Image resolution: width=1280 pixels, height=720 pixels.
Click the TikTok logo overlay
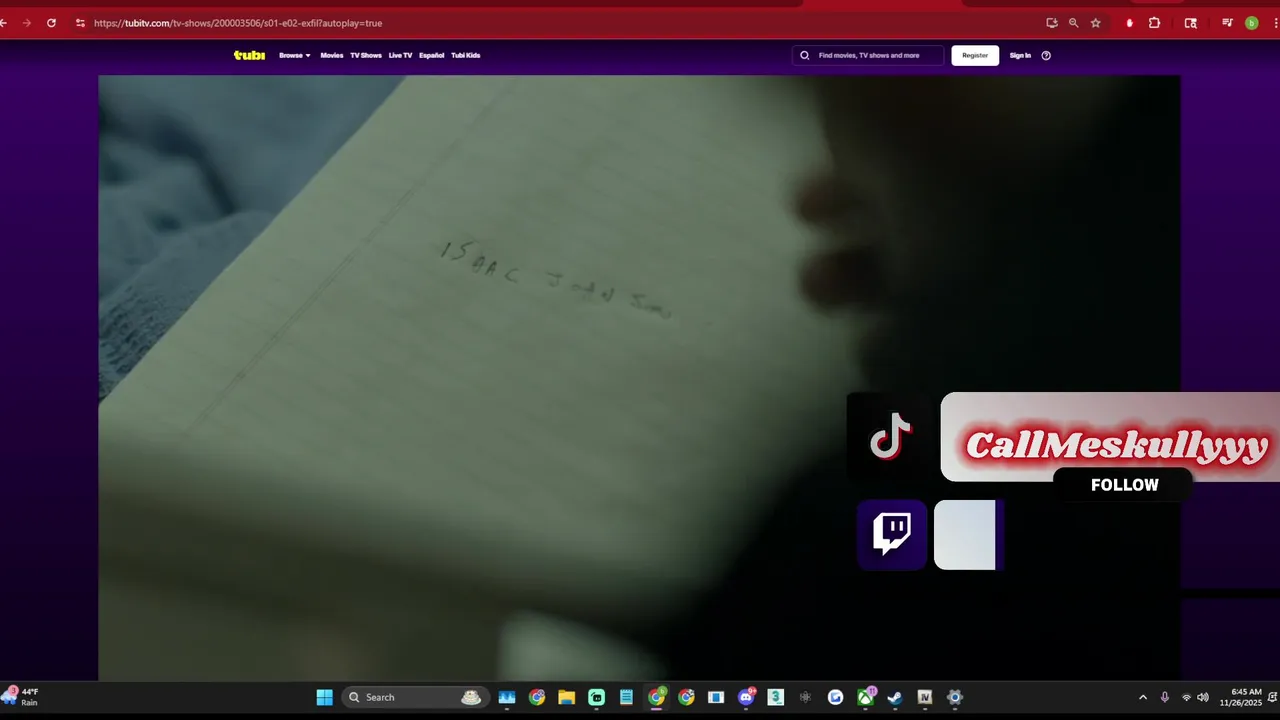click(x=890, y=437)
